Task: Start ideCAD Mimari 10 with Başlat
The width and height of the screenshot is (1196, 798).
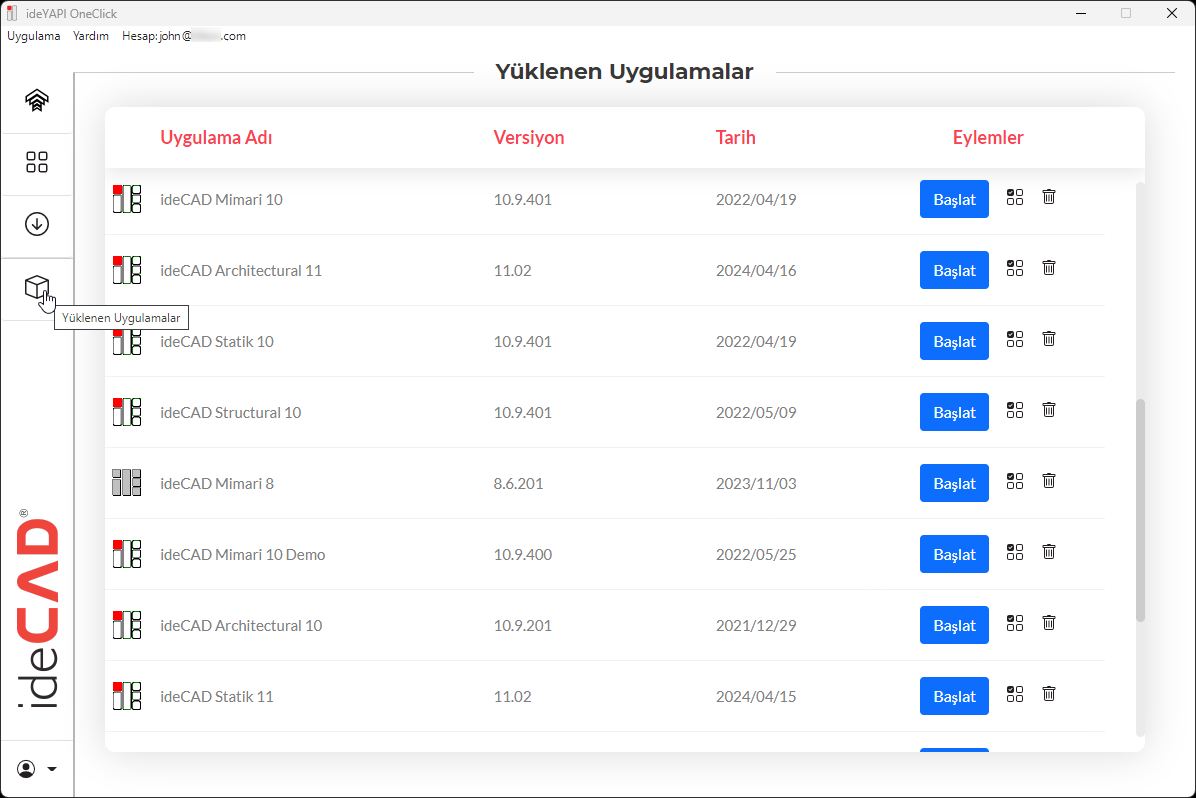Action: coord(954,199)
